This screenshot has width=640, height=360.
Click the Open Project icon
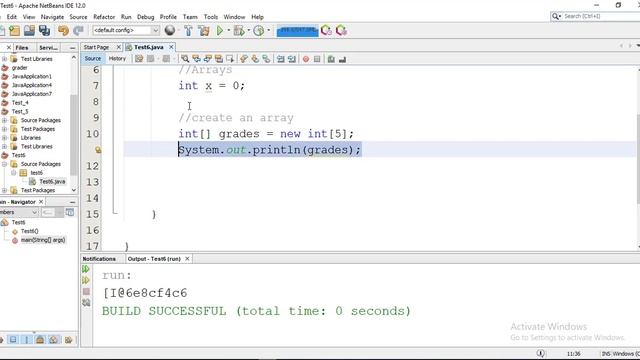coord(29,31)
